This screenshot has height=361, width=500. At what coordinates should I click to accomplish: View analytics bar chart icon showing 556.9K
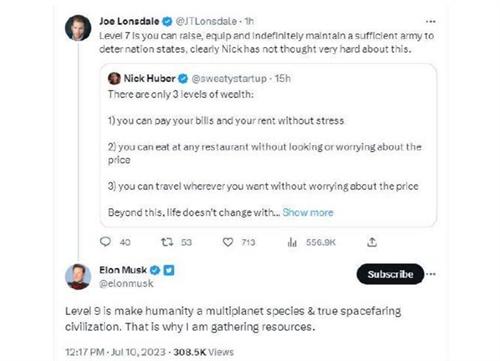[x=292, y=242]
